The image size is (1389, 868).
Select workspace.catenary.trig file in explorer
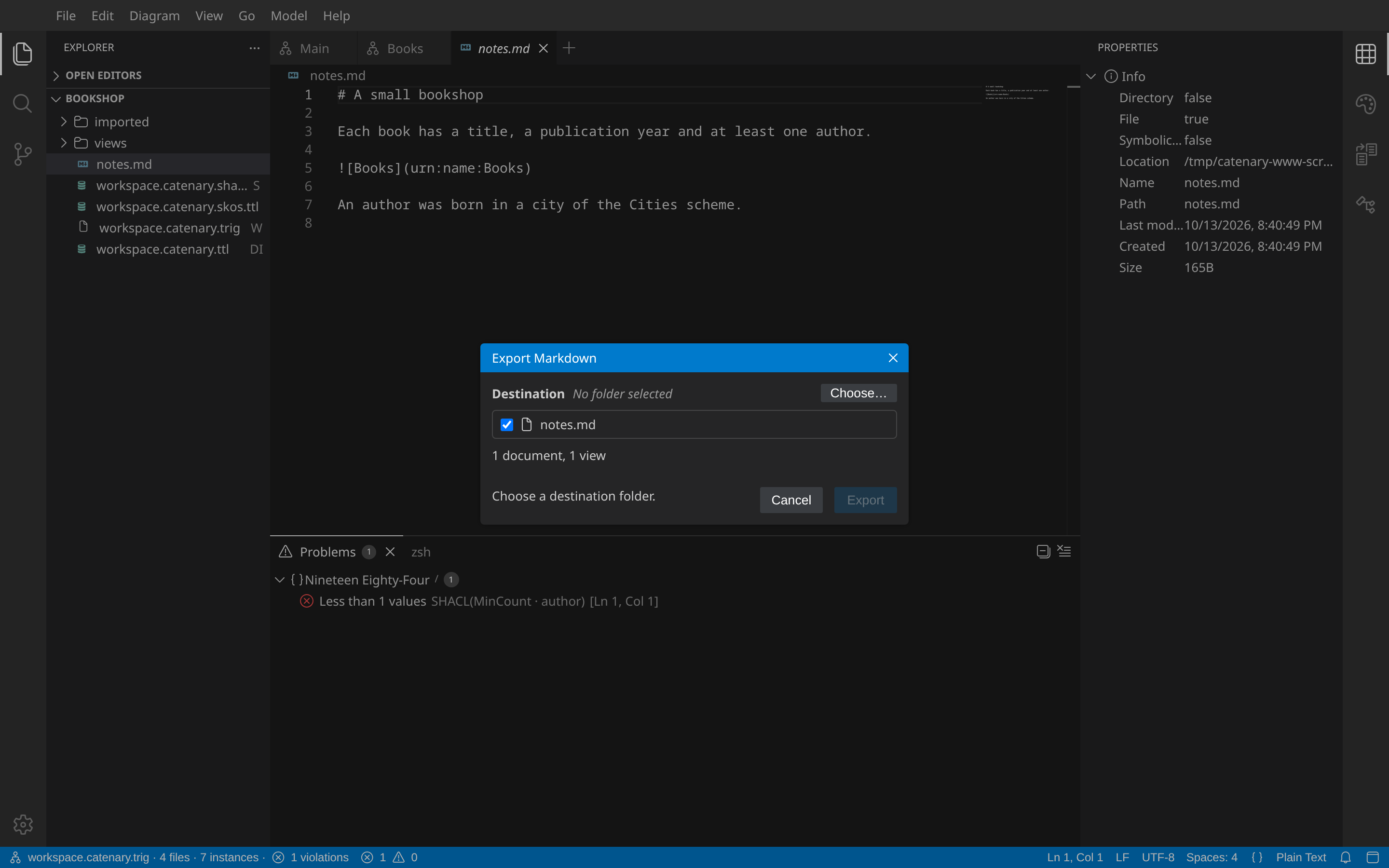158,228
